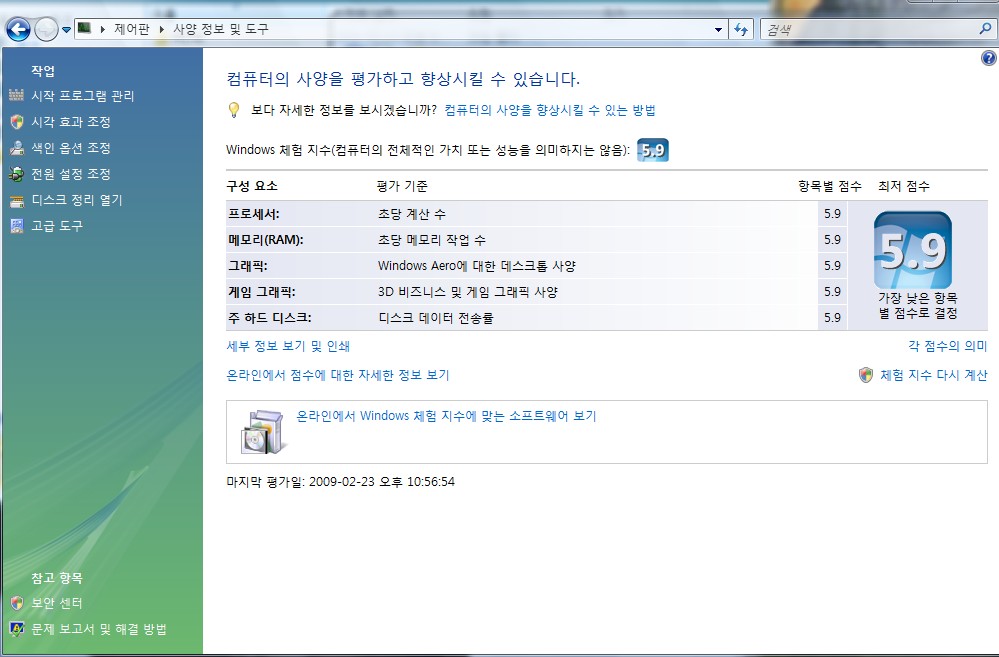The height and width of the screenshot is (657, 999).
Task: Click 초당 메모리 작업 수 description
Action: (x=432, y=240)
